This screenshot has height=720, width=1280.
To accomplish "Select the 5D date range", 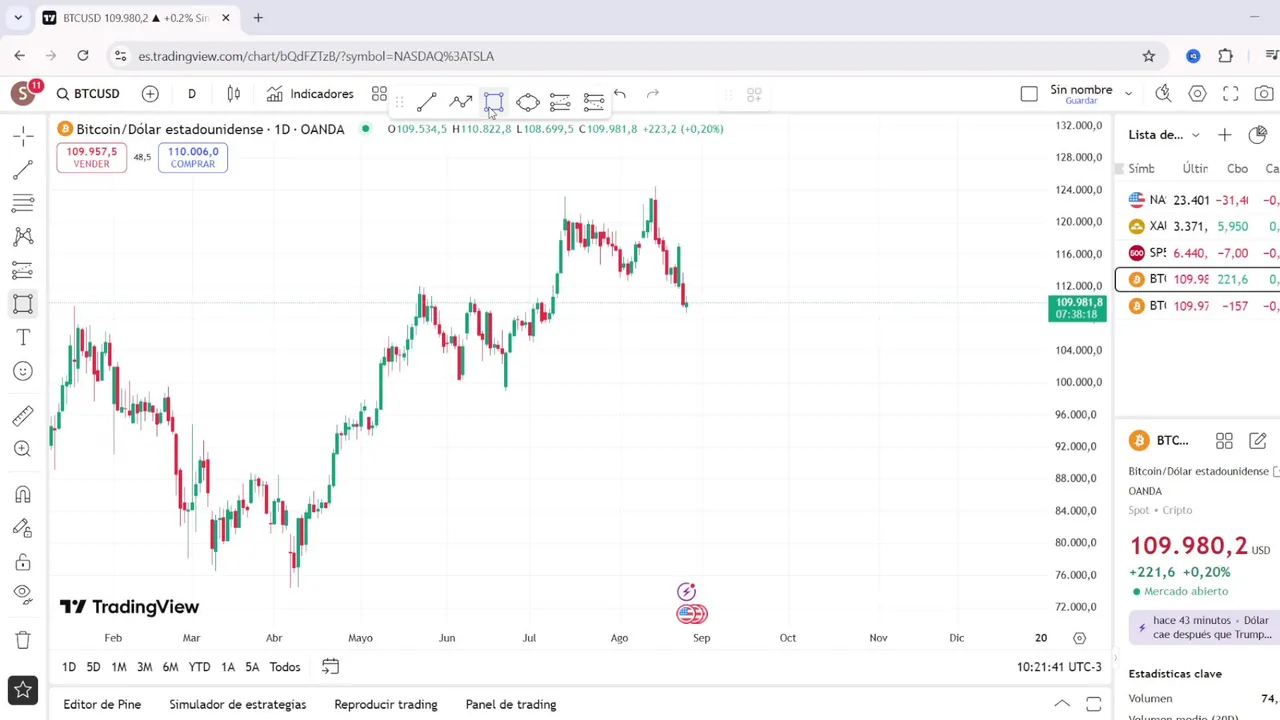I will pos(93,667).
